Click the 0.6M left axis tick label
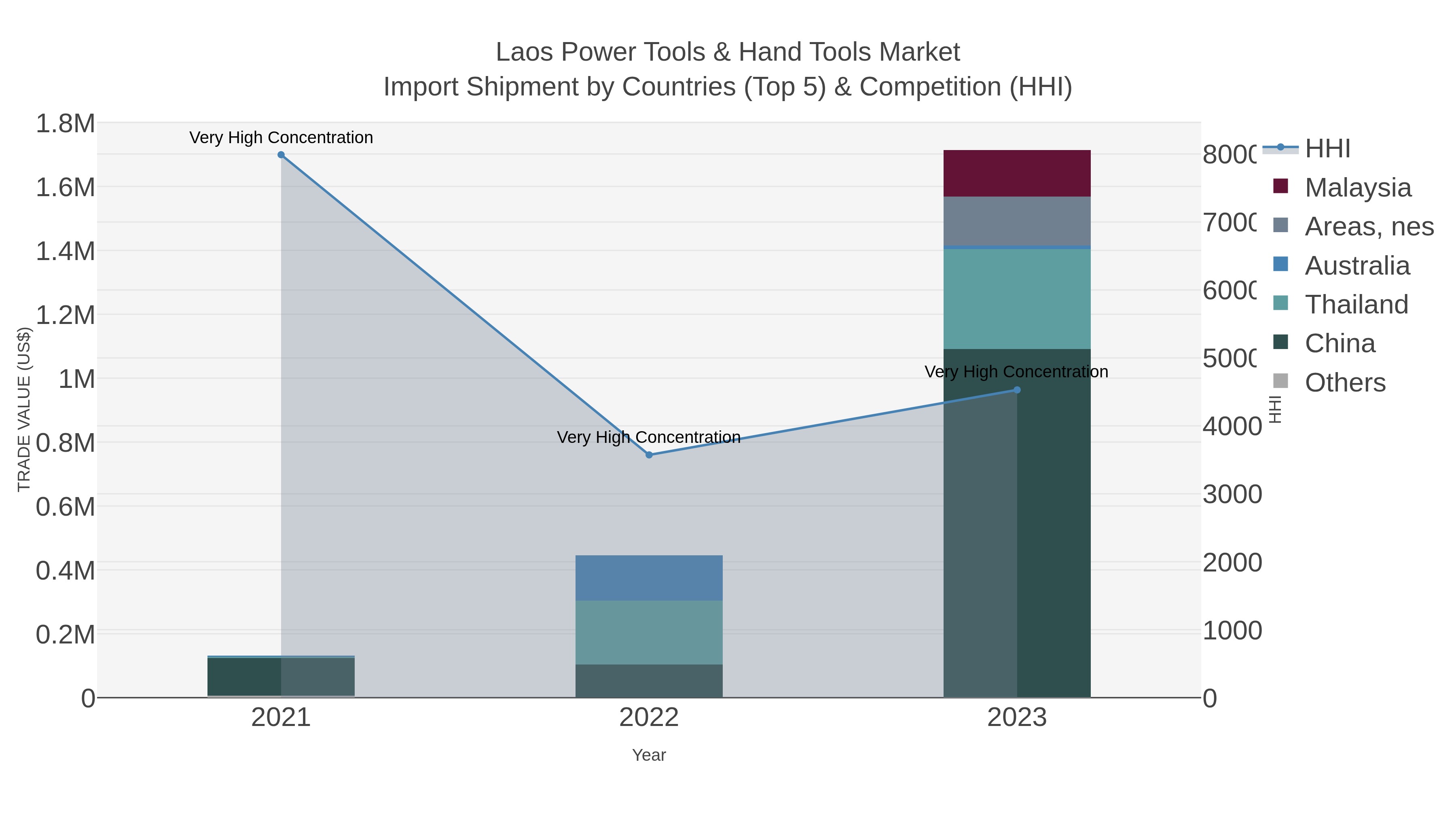Screen dimensions: 1456x819 click(66, 507)
